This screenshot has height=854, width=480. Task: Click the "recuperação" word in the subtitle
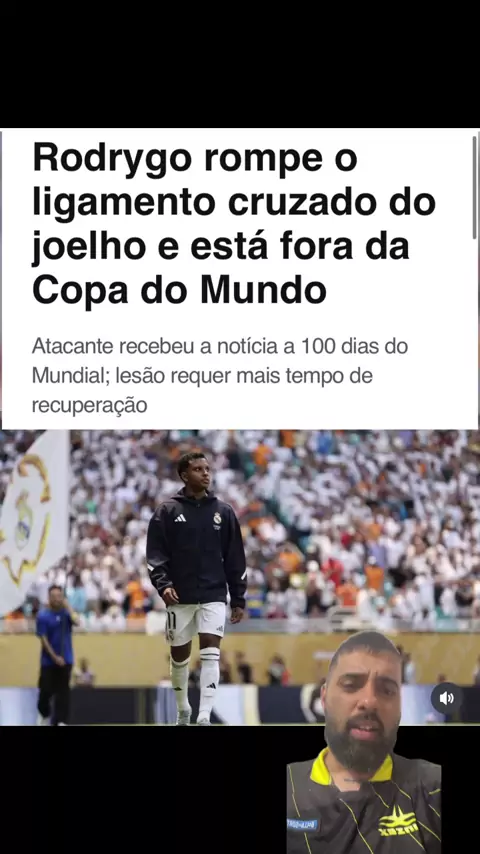click(89, 406)
